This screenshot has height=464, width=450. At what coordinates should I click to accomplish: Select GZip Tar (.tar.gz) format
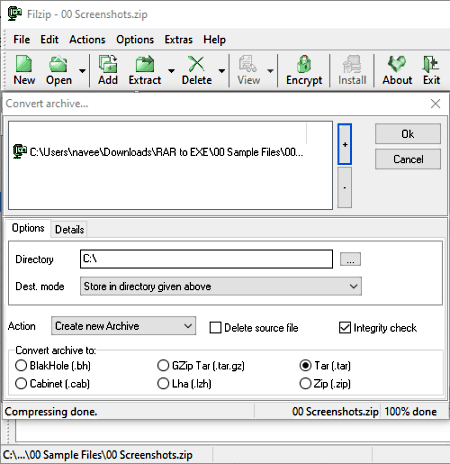tap(163, 365)
